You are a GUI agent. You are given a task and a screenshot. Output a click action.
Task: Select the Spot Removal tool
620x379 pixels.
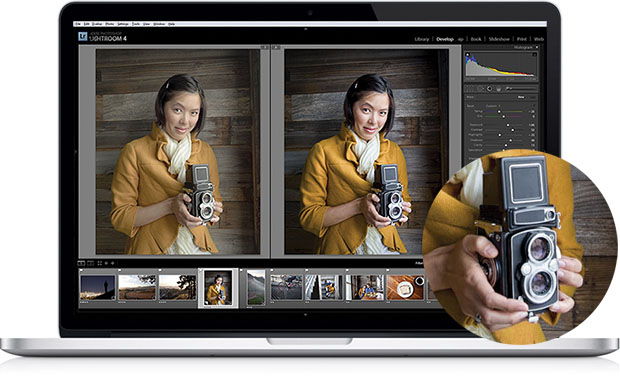pos(482,89)
